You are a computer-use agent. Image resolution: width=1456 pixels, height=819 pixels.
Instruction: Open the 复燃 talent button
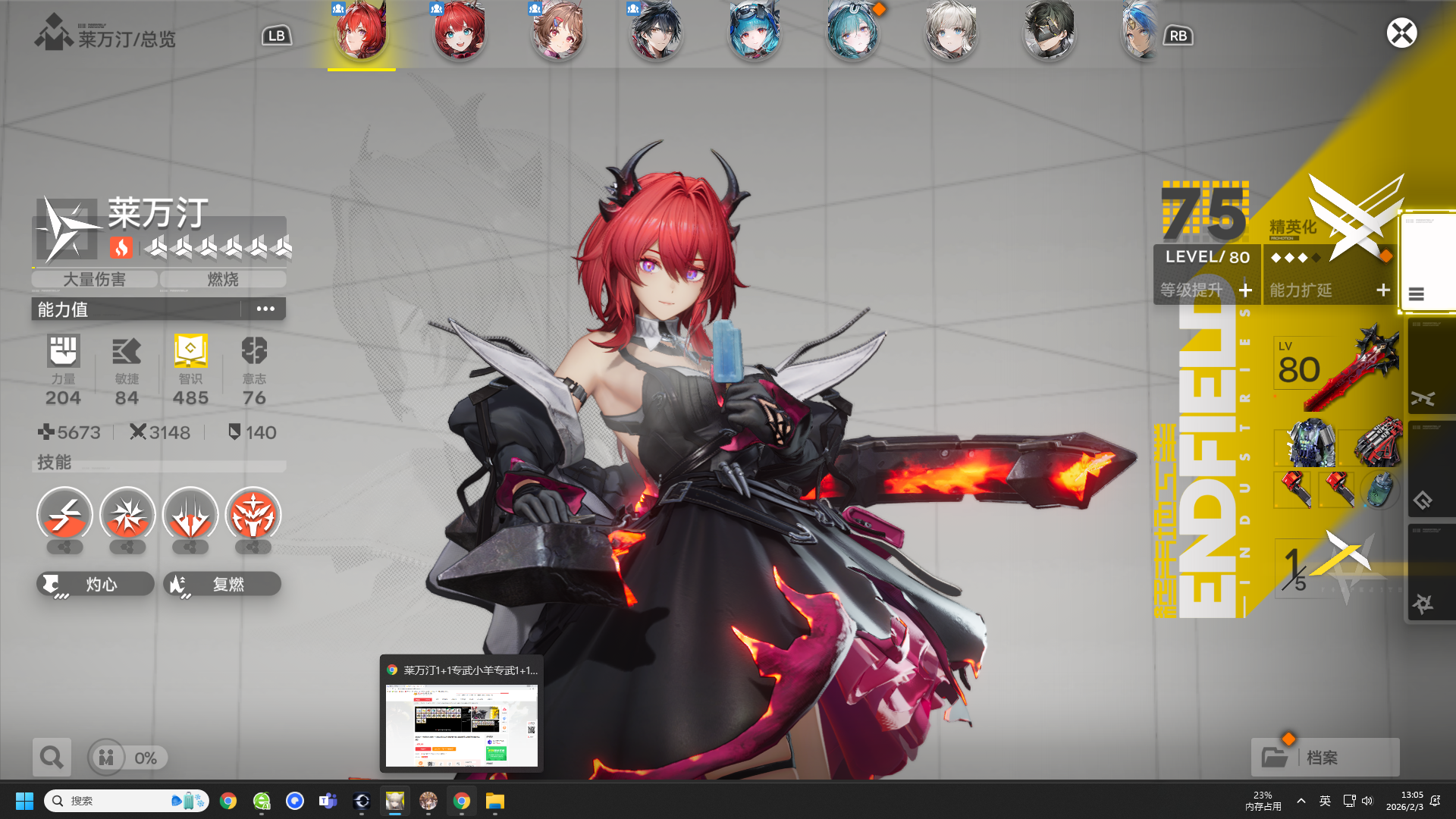pos(222,584)
